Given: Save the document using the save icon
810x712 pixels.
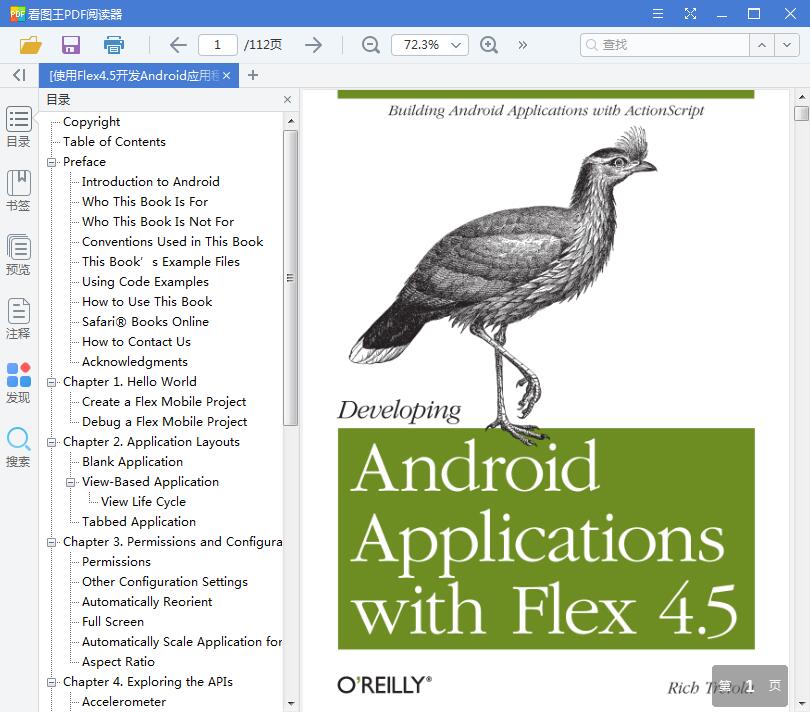Looking at the screenshot, I should [70, 45].
